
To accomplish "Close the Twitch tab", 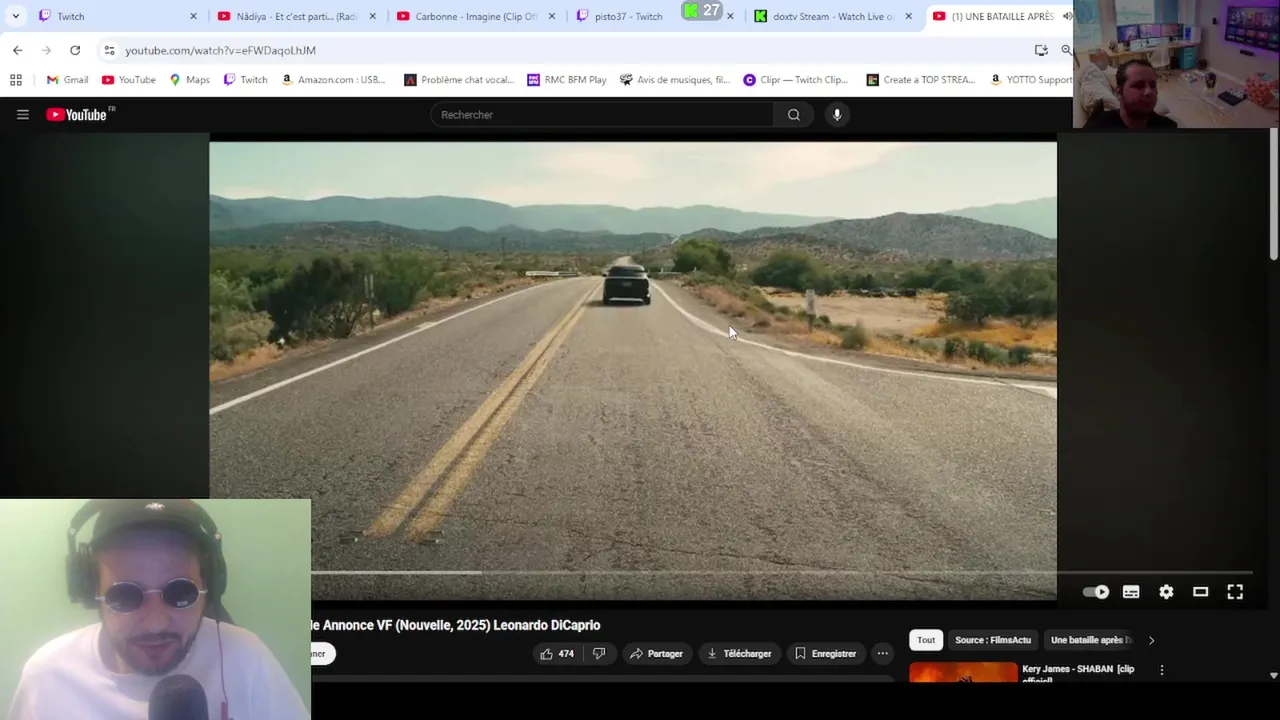I will click(x=193, y=16).
